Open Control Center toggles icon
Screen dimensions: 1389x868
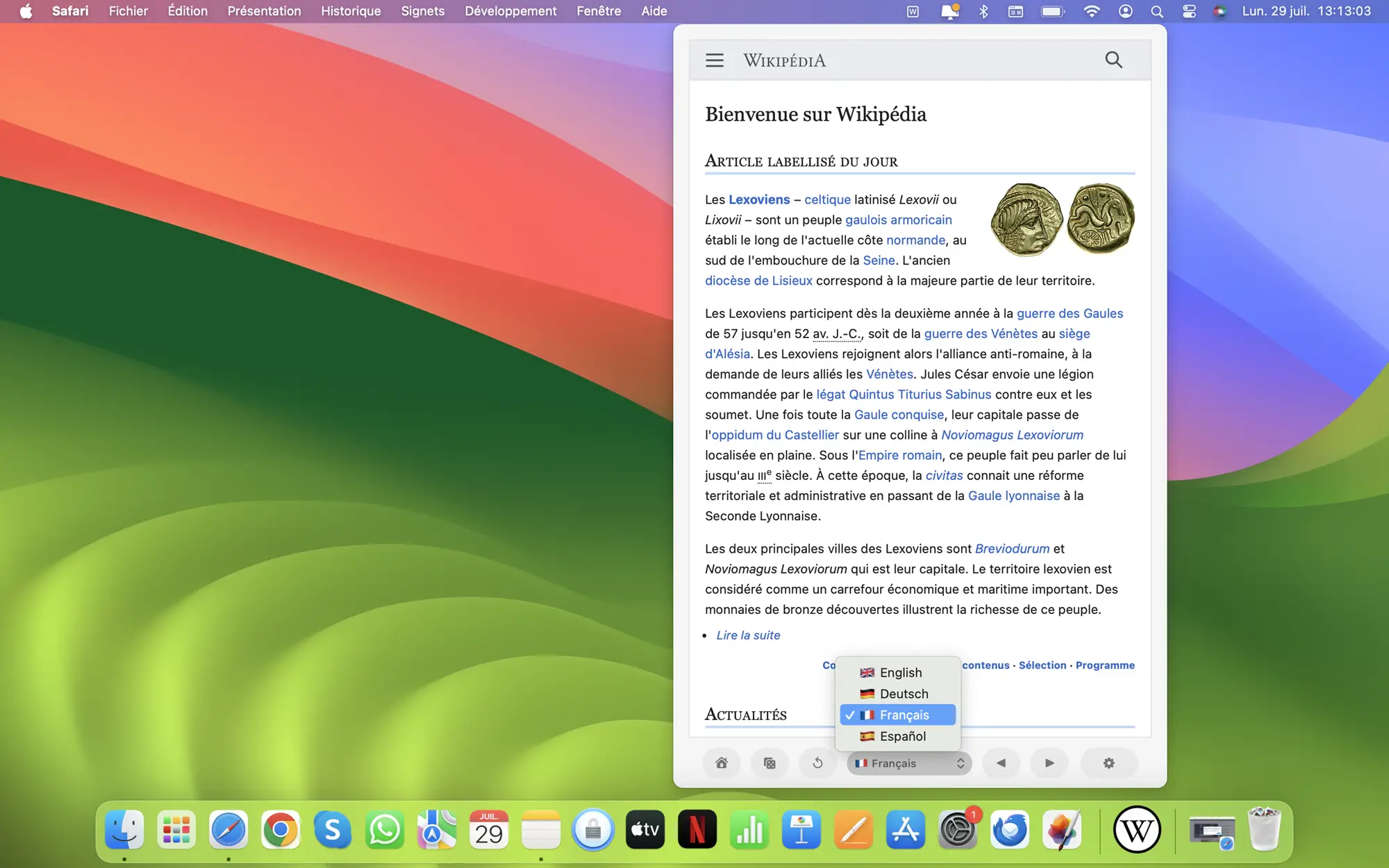[1189, 11]
